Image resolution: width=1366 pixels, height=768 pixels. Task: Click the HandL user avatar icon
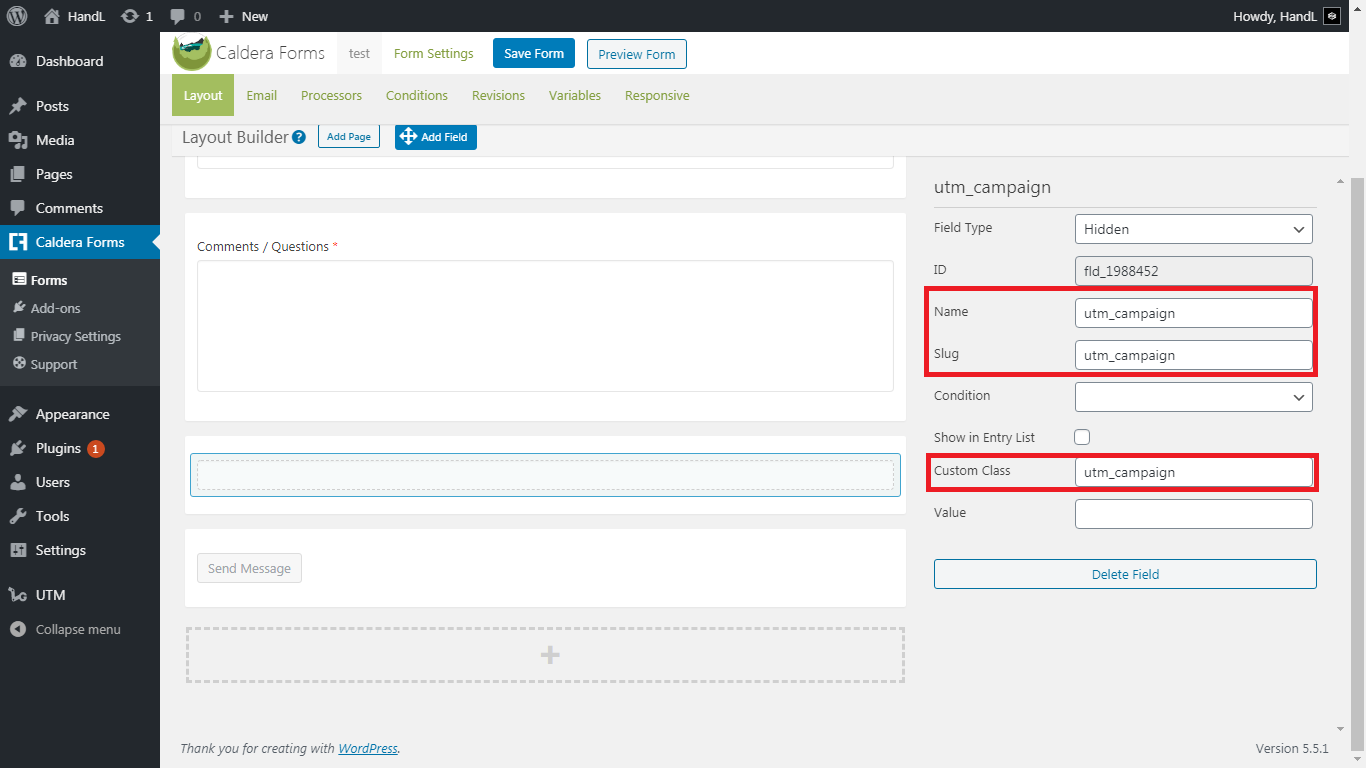pos(1331,16)
